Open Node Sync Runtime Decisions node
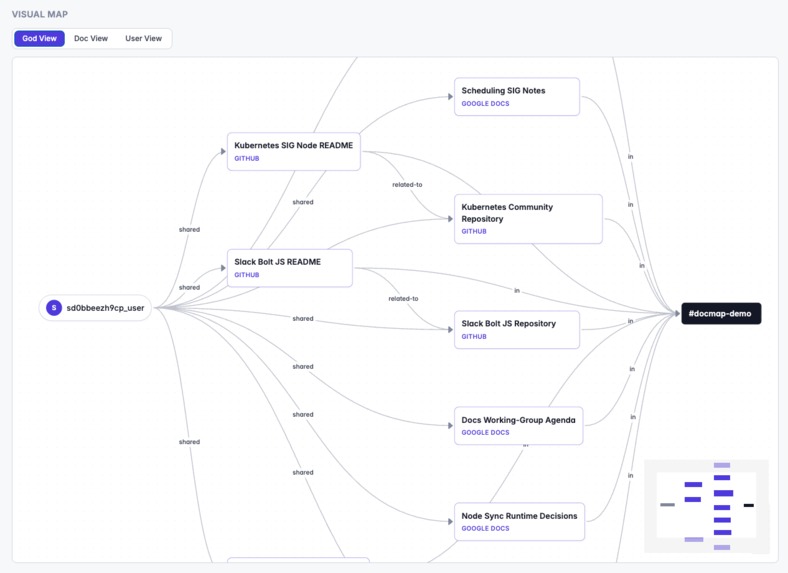Viewport: 788px width, 573px height. click(519, 522)
